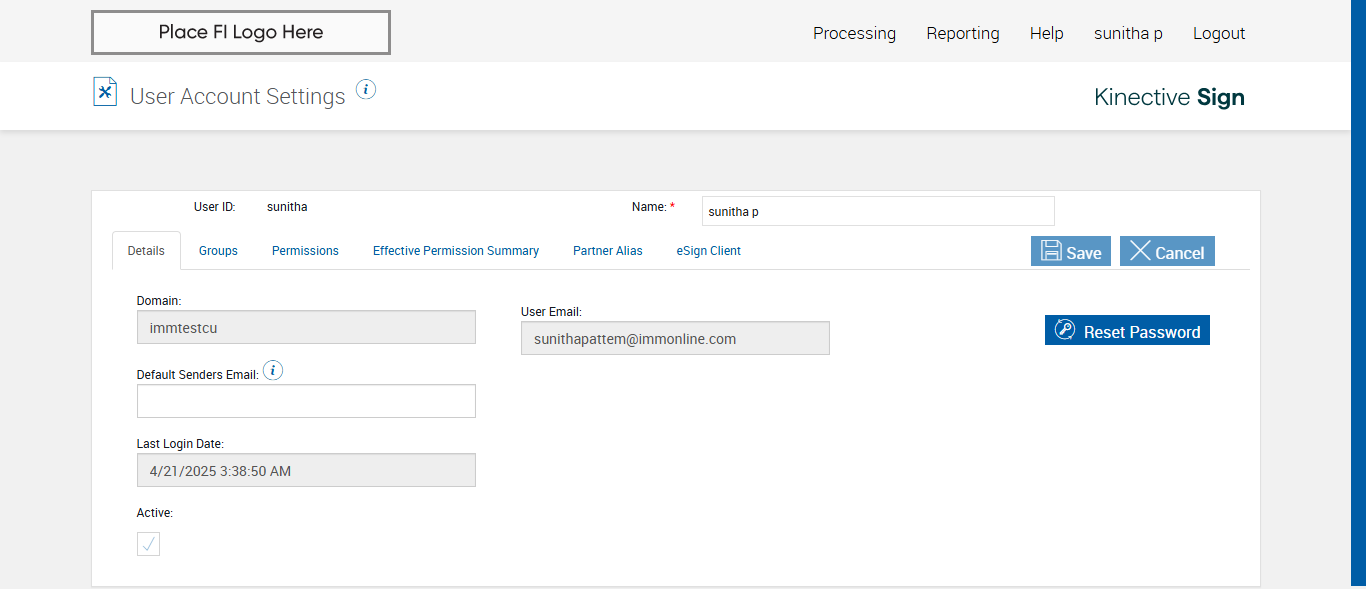Click the Name input field
Screen dimensions: 1366x589
coord(878,212)
